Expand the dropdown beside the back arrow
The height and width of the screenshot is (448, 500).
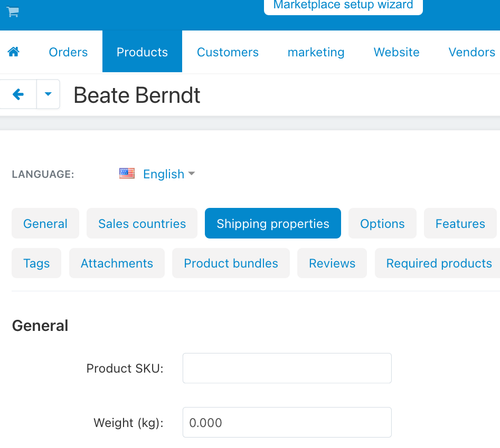point(48,94)
